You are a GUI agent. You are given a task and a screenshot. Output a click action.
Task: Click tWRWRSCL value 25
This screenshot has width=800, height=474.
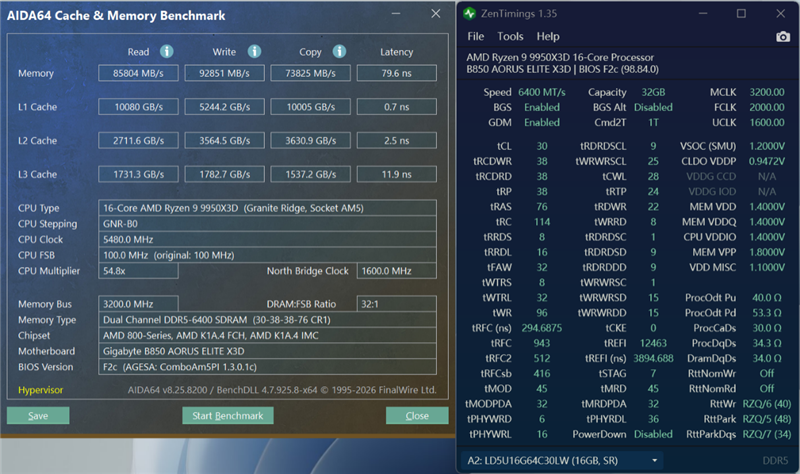653,161
